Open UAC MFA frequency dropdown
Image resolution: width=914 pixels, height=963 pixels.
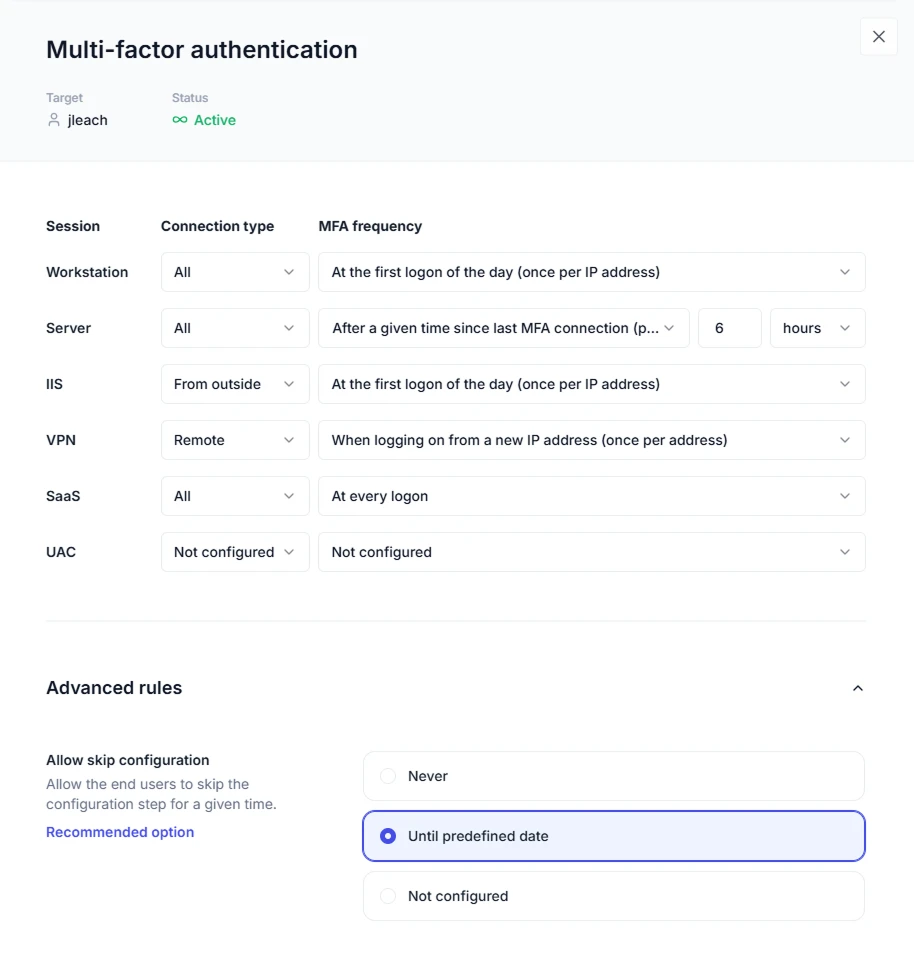(591, 552)
